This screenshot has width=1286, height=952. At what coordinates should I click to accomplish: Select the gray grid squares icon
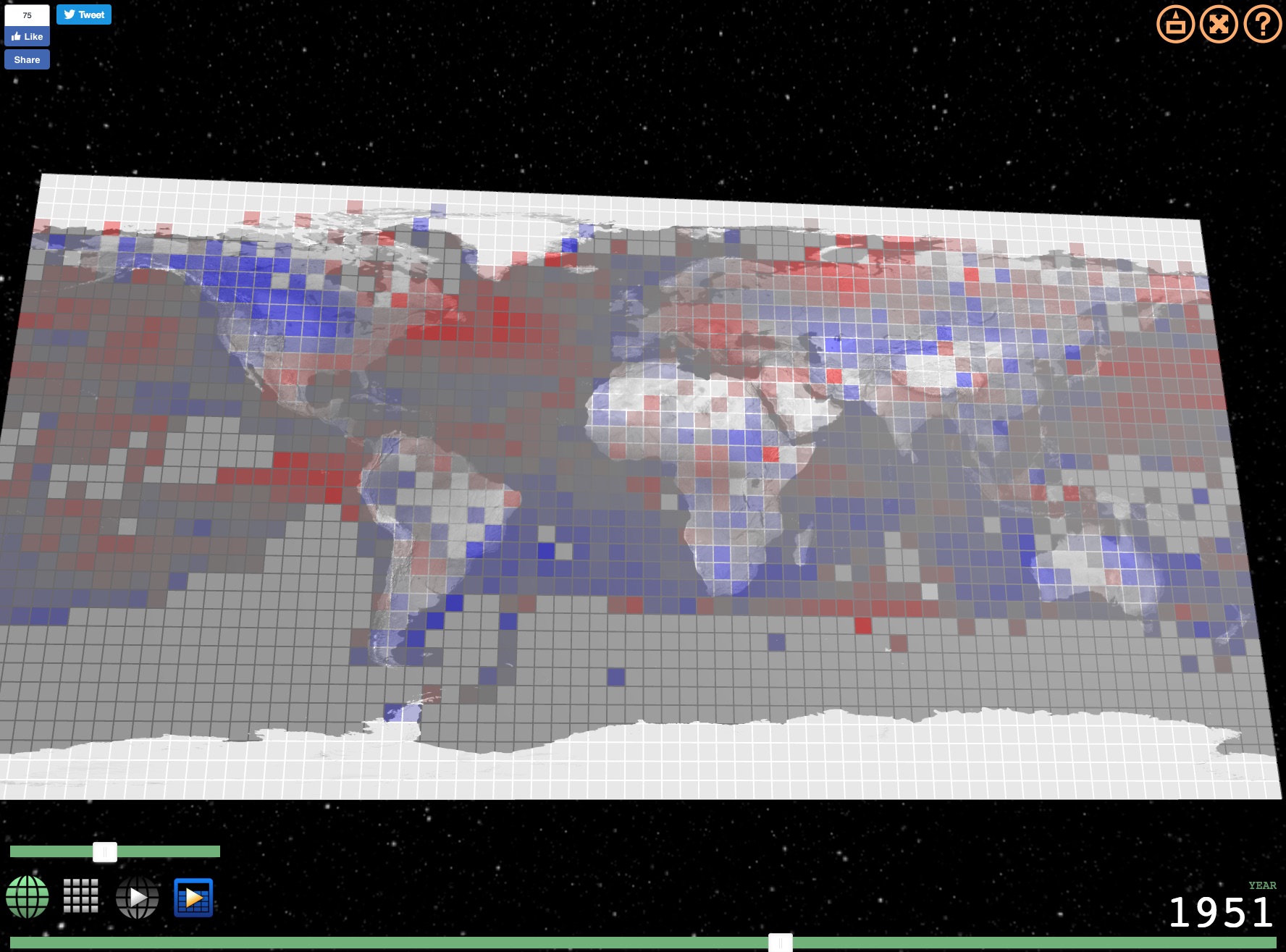pyautogui.click(x=81, y=897)
